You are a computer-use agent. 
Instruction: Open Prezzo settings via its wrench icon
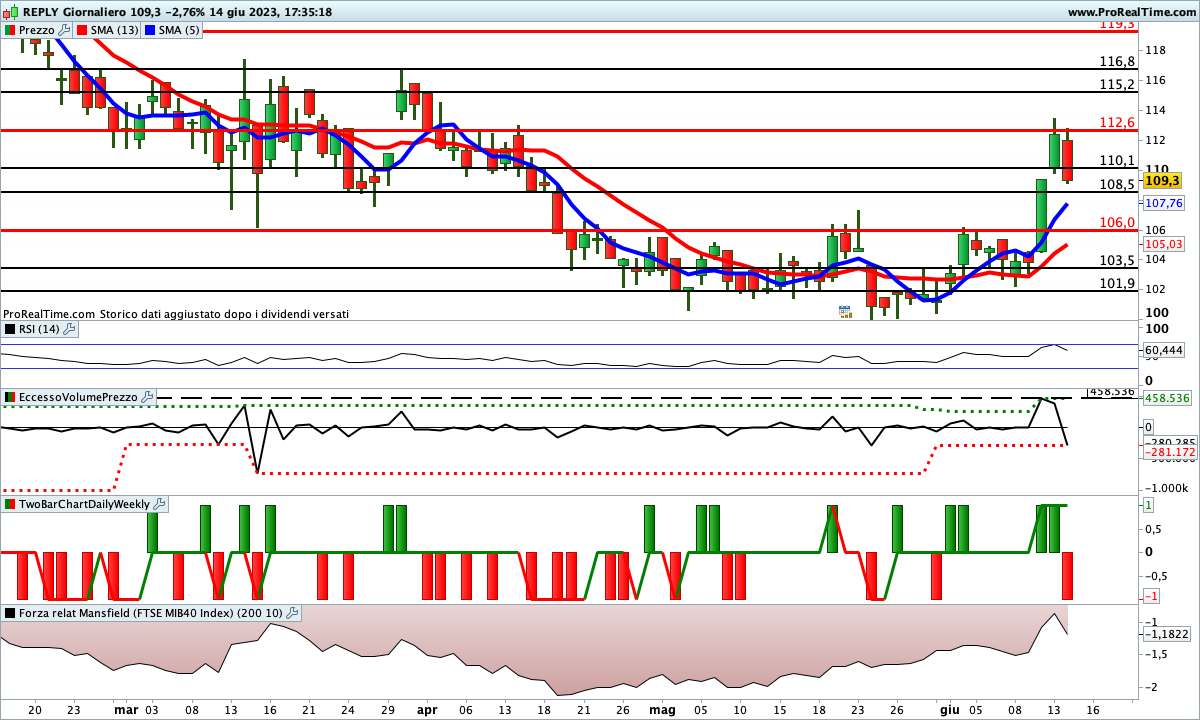(64, 30)
